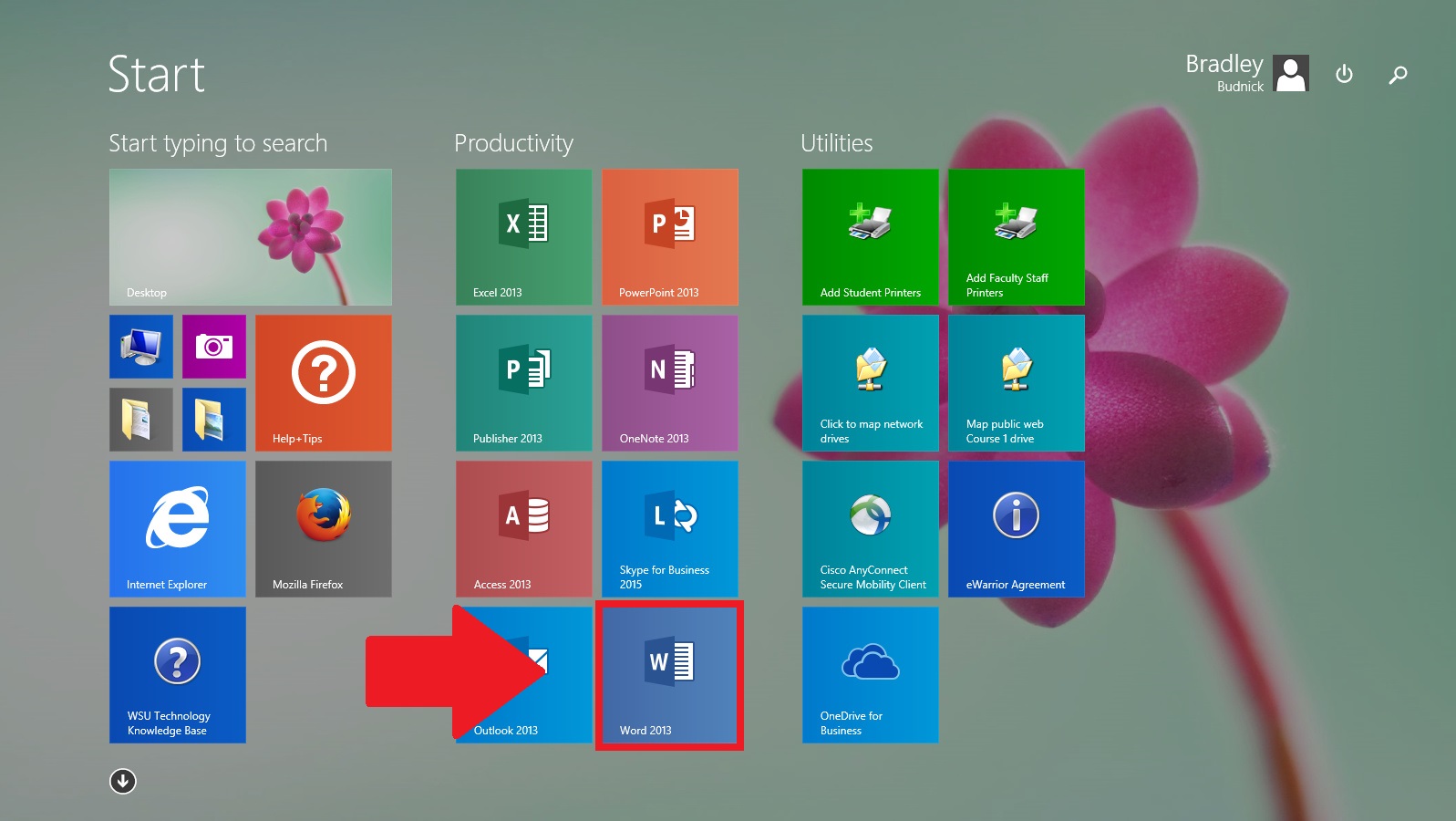Open Word 2013 tile
The image size is (1456, 821).
669,674
